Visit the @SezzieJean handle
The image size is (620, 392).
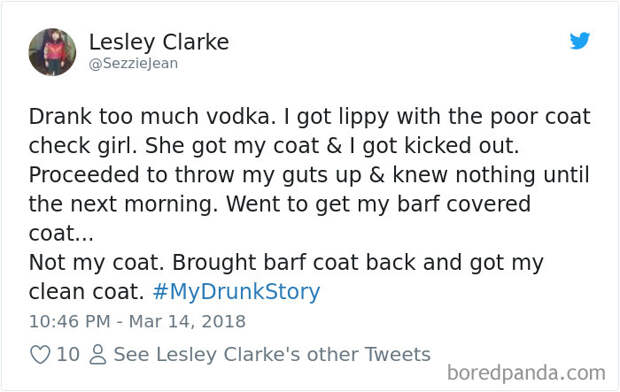click(133, 63)
